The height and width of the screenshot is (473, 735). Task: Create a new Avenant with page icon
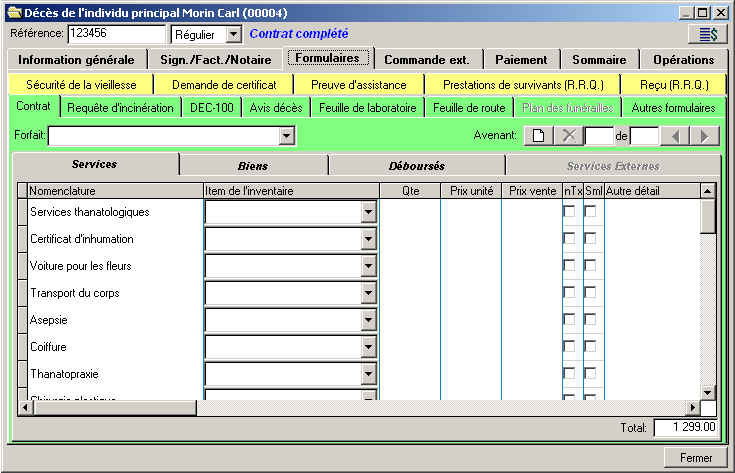(538, 136)
